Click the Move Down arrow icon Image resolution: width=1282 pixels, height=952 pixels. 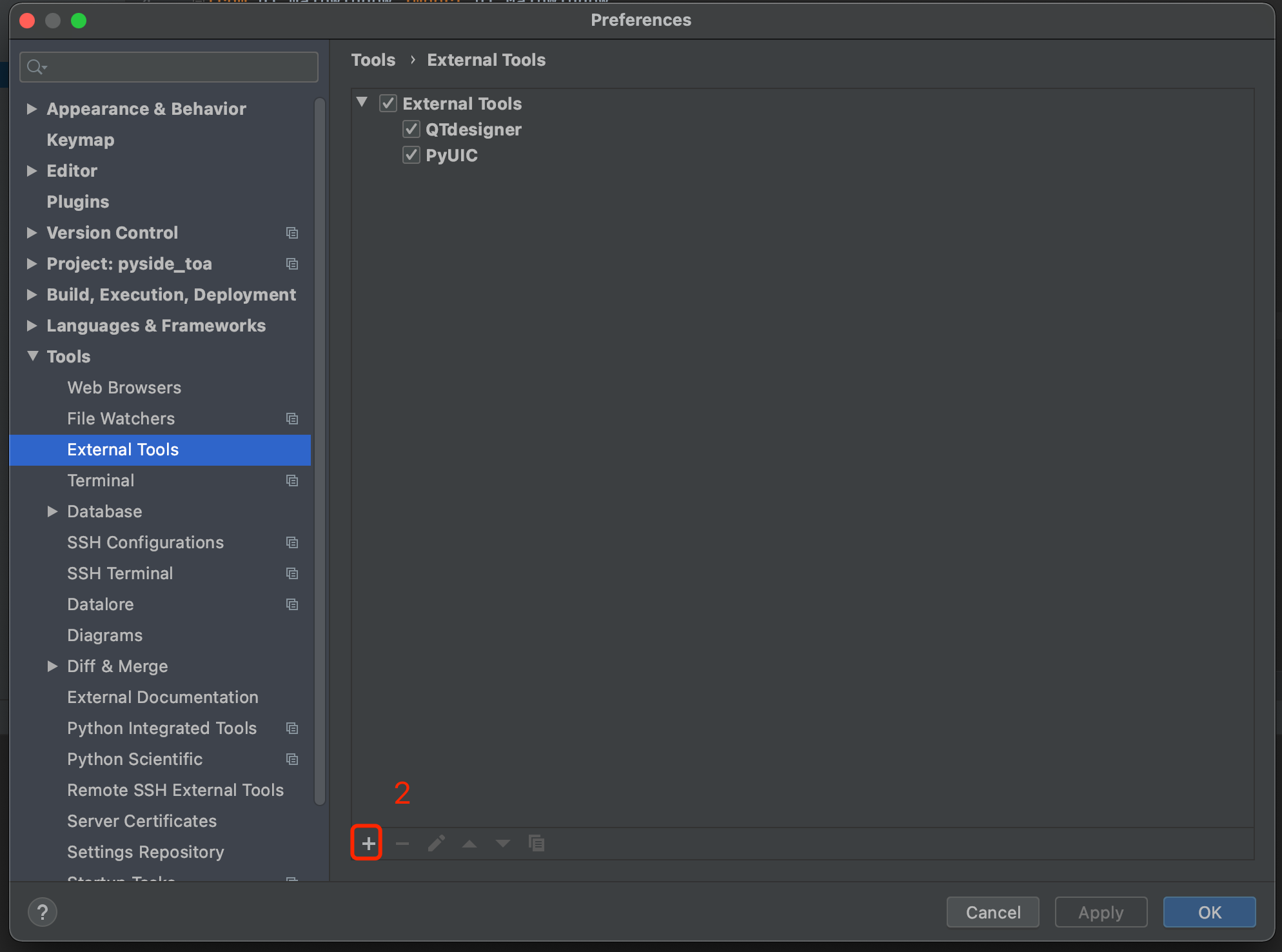(x=503, y=843)
